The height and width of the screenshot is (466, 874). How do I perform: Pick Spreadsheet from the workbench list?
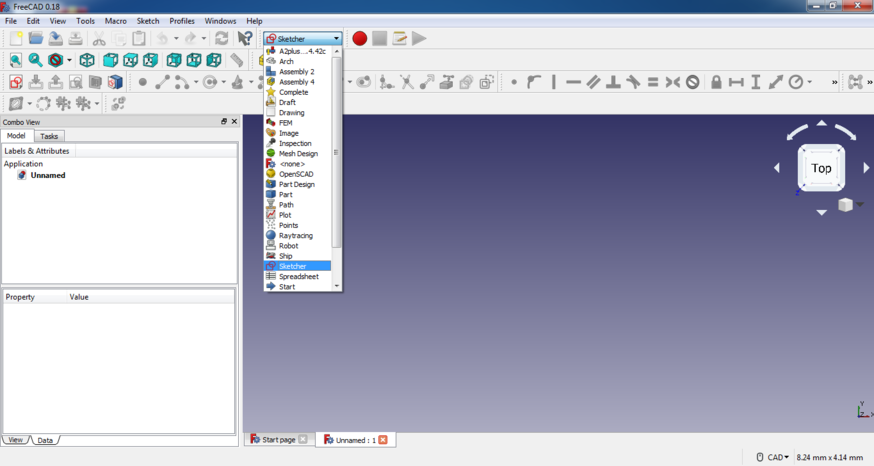point(297,276)
